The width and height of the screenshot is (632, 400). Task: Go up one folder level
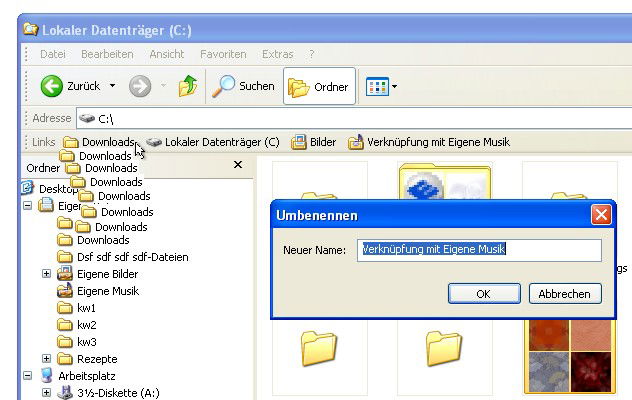(x=188, y=86)
